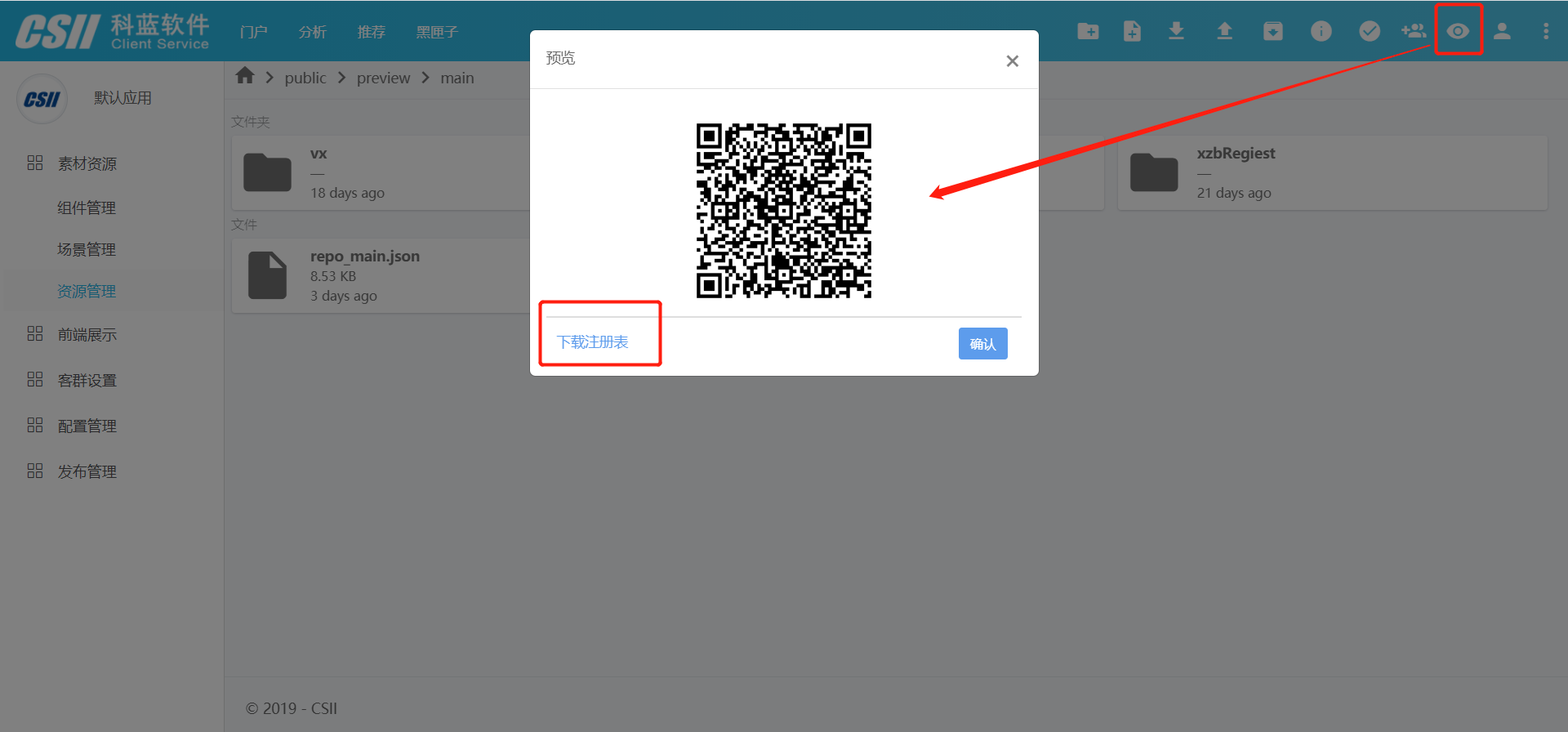The width and height of the screenshot is (1568, 732).
Task: Open the xzbRegiest folder name
Action: (1236, 154)
